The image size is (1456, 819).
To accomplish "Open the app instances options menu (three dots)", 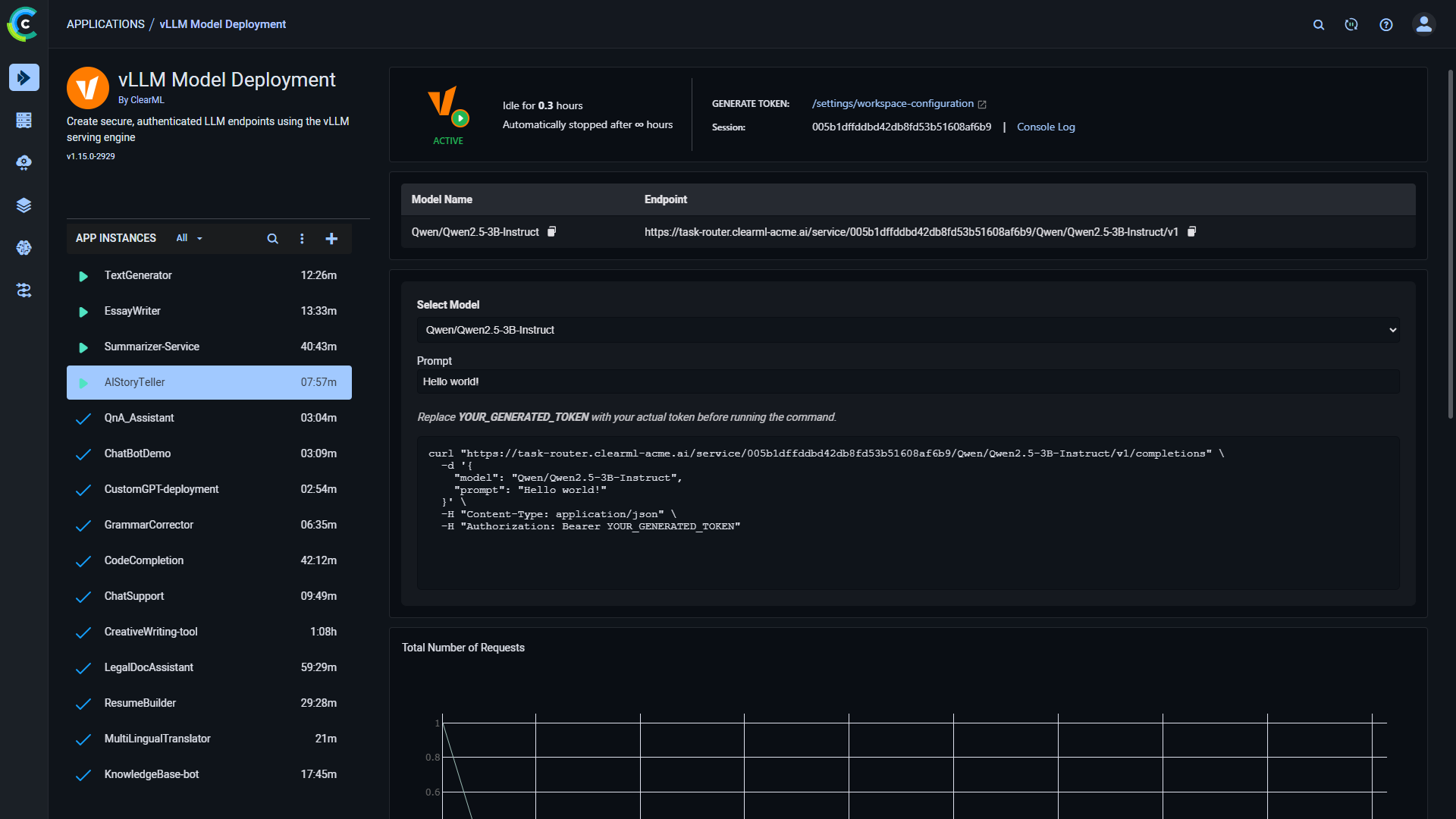I will (302, 238).
